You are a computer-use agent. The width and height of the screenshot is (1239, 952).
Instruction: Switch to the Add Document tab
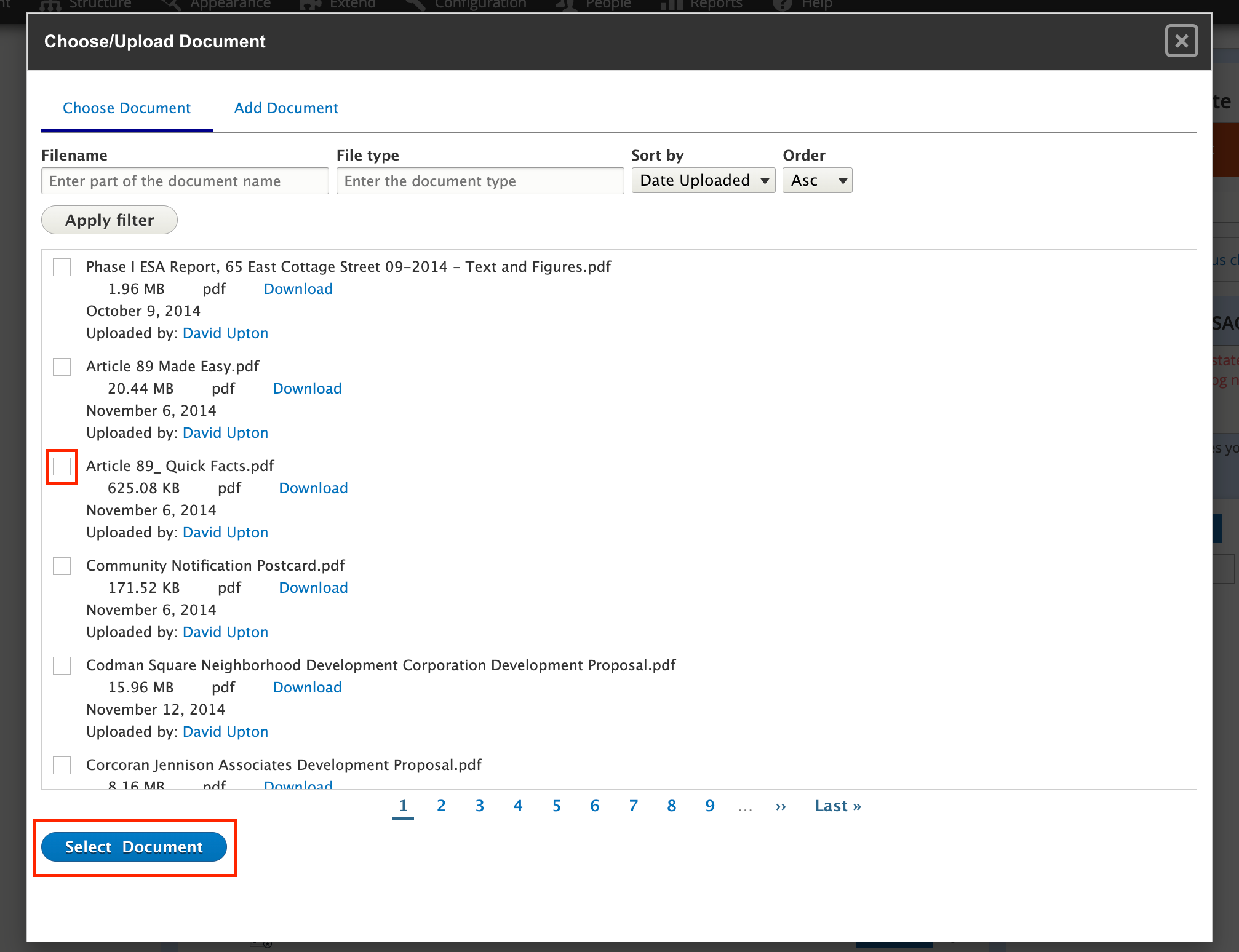[286, 108]
